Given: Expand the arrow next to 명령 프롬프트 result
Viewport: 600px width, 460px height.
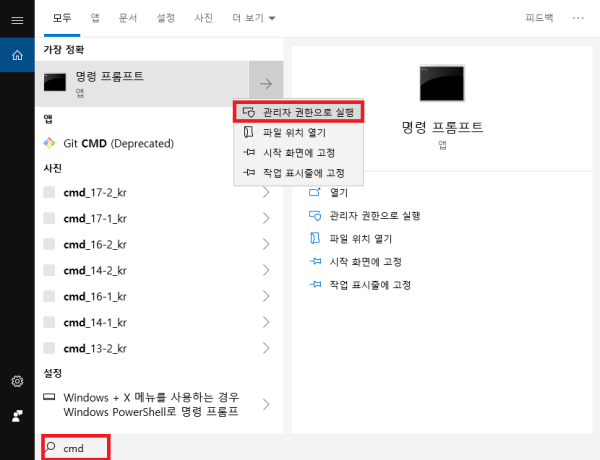Looking at the screenshot, I should (266, 83).
